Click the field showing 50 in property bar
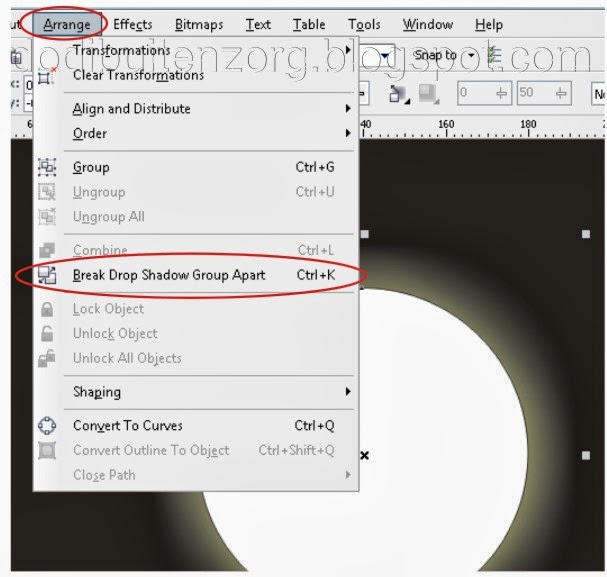The width and height of the screenshot is (607, 577). (544, 93)
